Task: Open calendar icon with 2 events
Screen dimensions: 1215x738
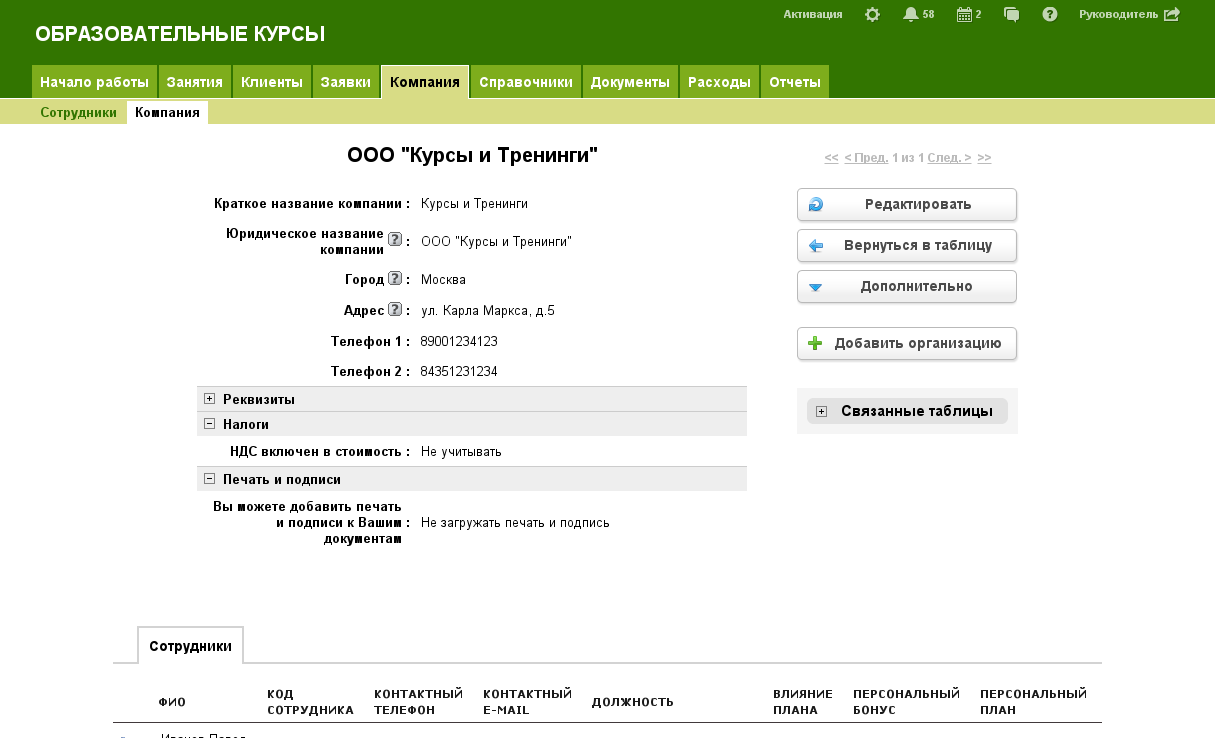Action: coord(964,14)
